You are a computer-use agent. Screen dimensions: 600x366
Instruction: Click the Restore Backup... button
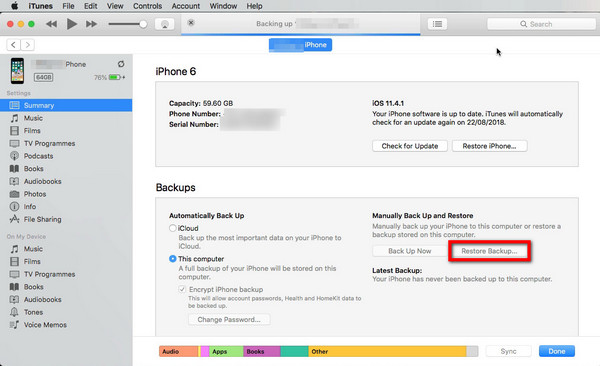coord(489,251)
